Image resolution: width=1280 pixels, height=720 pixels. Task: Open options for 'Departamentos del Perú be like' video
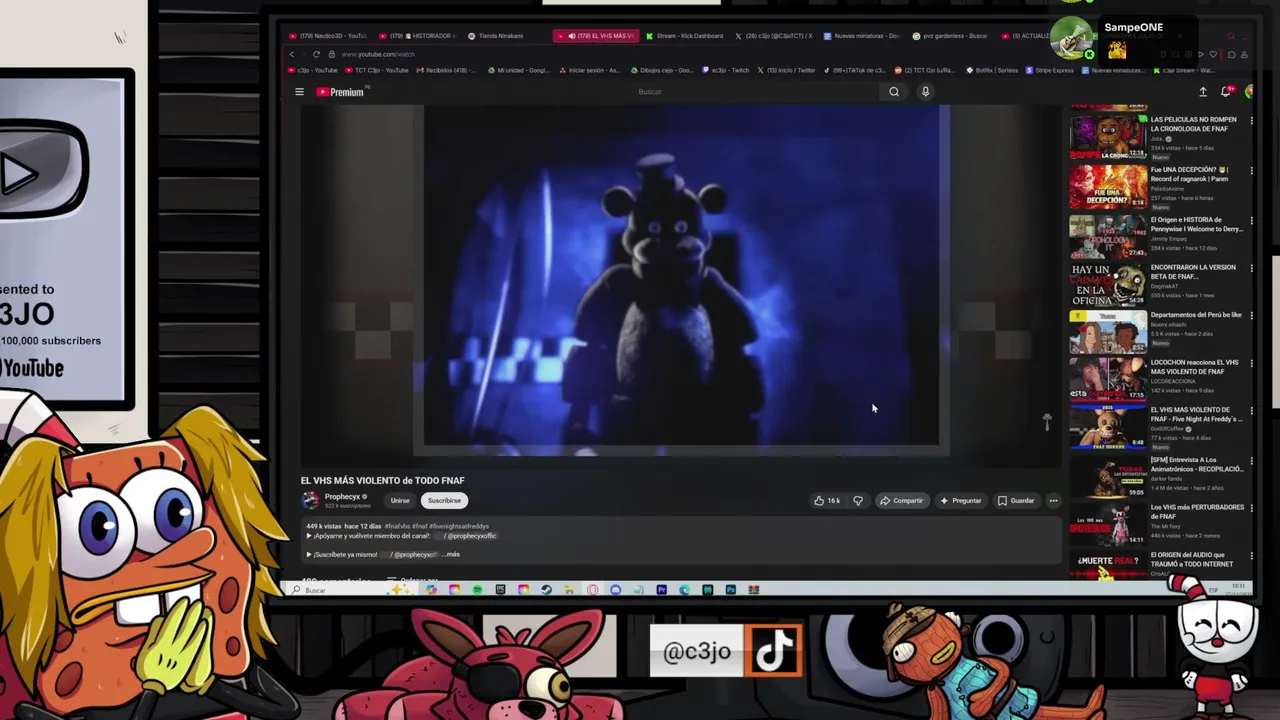click(x=1250, y=316)
